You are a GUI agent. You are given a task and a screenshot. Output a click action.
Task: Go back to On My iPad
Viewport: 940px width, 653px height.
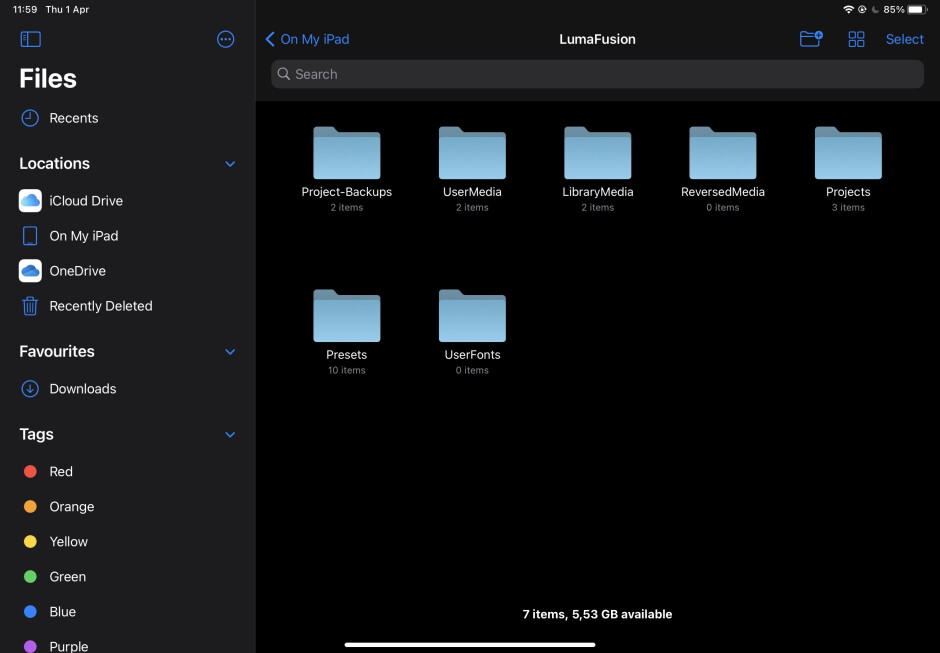(x=307, y=40)
